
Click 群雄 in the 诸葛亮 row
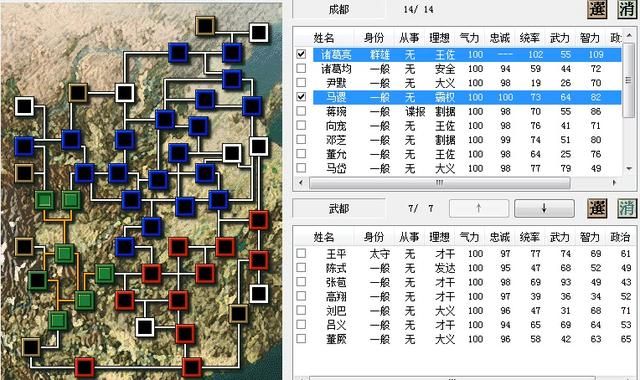pyautogui.click(x=380, y=54)
